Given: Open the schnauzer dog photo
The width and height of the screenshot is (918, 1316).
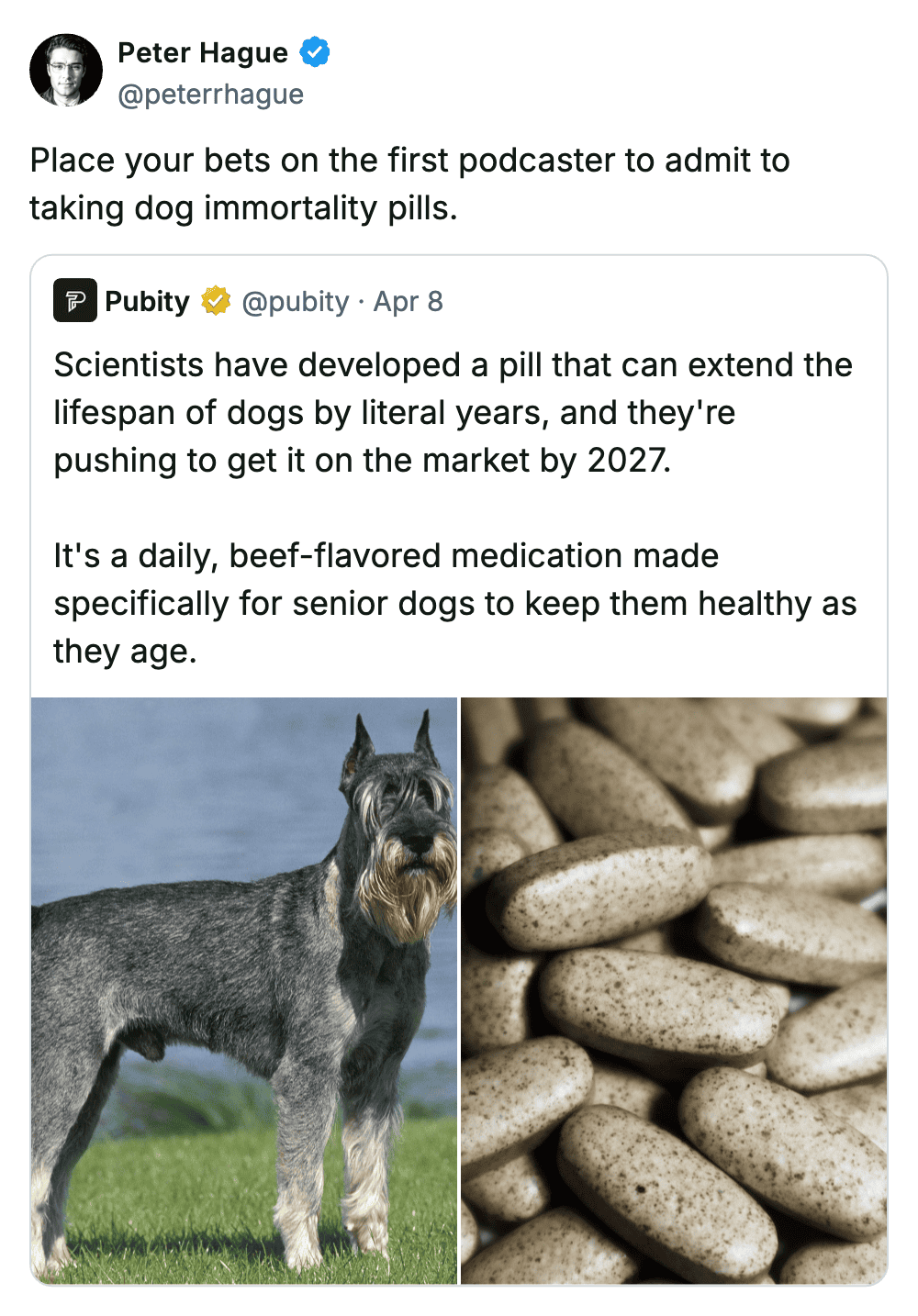Looking at the screenshot, I should [244, 990].
